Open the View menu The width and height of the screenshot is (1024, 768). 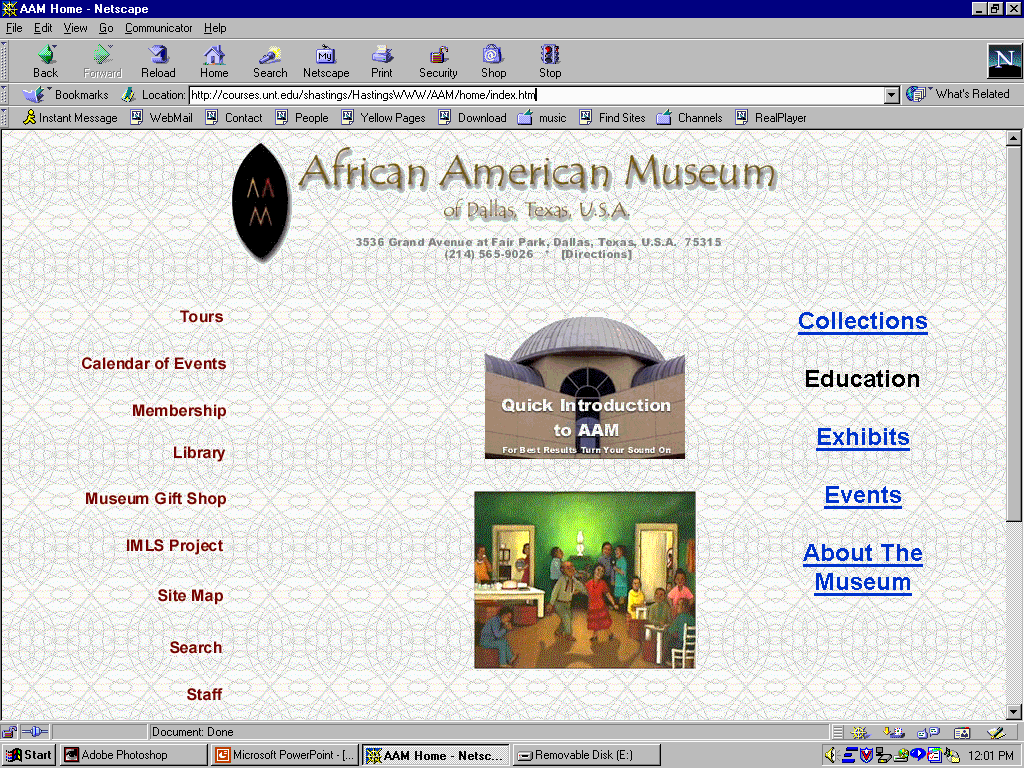pyautogui.click(x=76, y=28)
